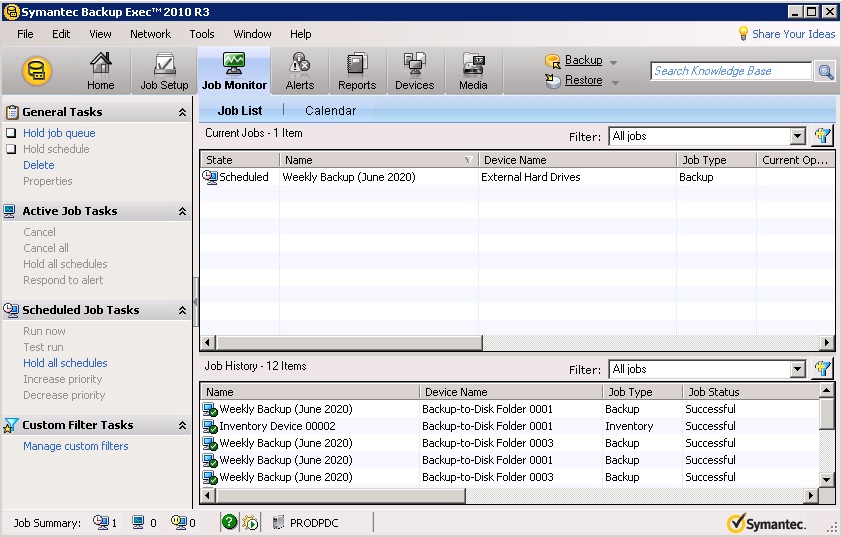Image resolution: width=842 pixels, height=537 pixels.
Task: Open the Help menu
Action: tap(301, 34)
